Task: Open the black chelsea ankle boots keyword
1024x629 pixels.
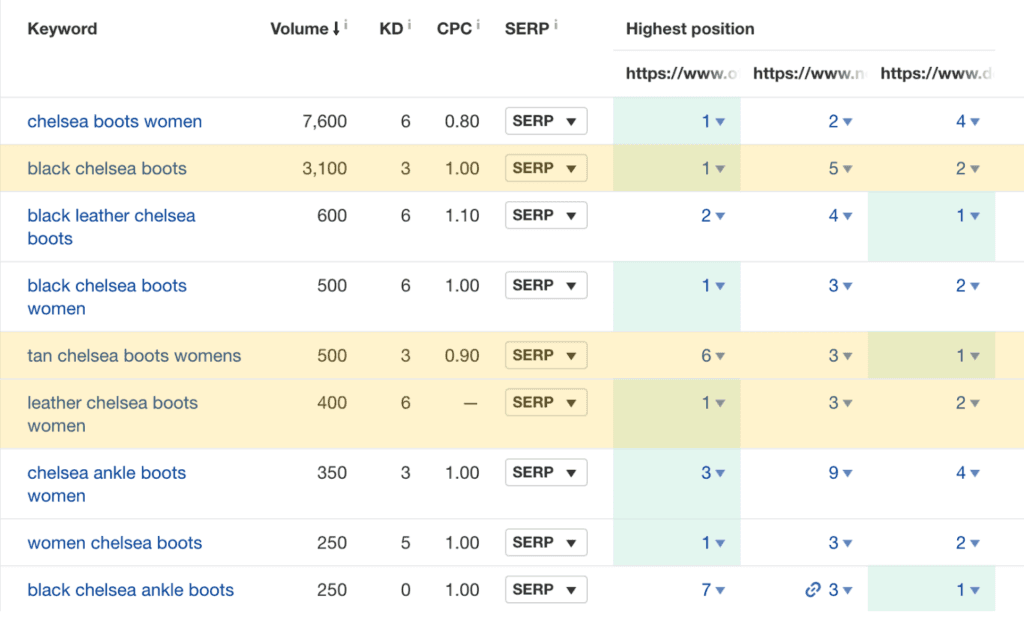Action: 131,590
